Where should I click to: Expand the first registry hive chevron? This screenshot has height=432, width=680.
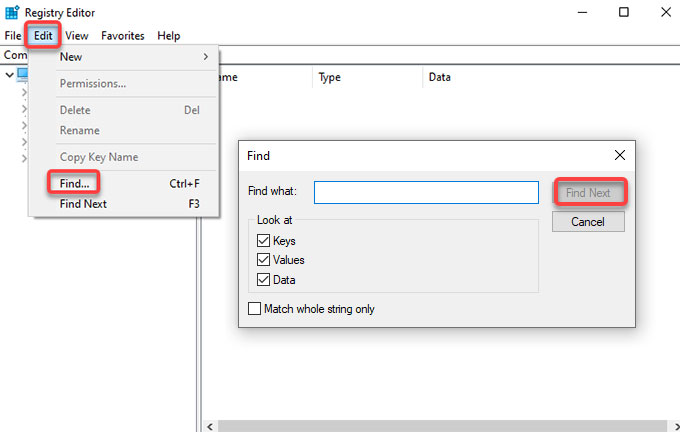[24, 92]
